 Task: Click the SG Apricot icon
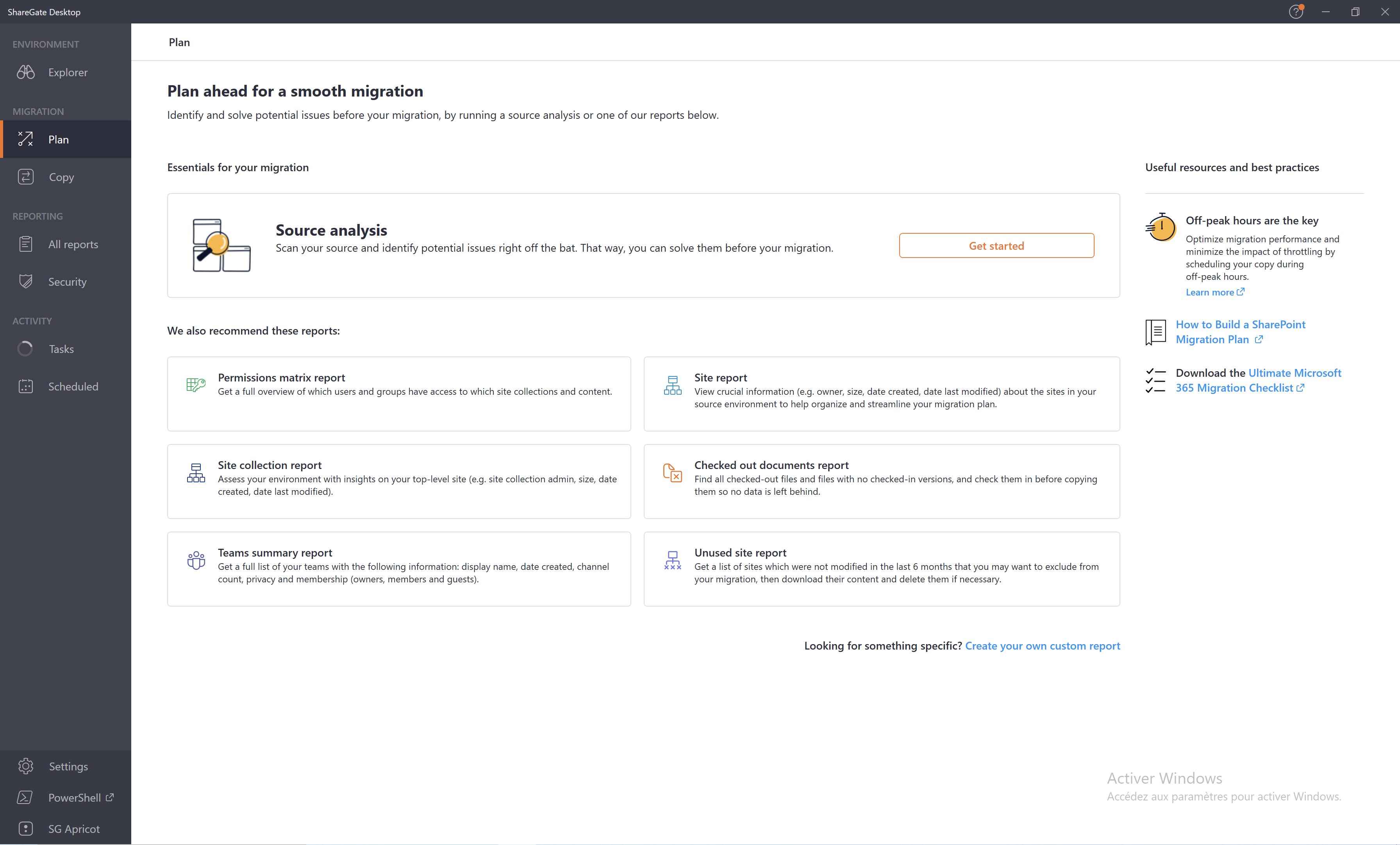(x=27, y=829)
